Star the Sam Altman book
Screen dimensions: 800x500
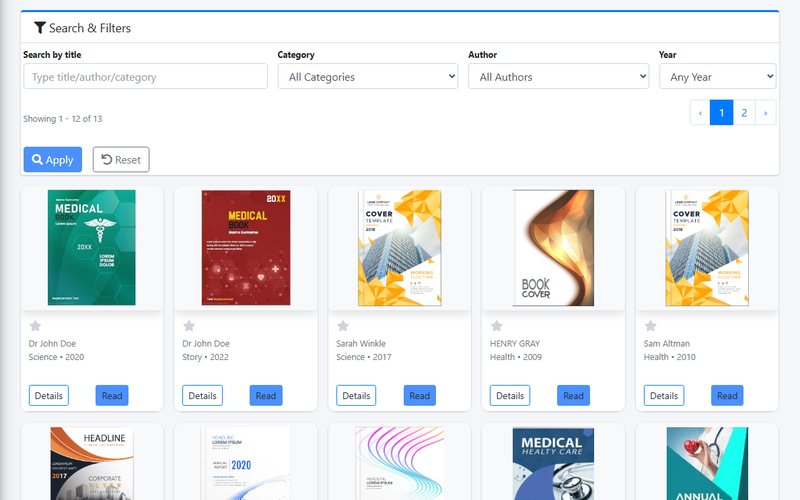click(651, 326)
